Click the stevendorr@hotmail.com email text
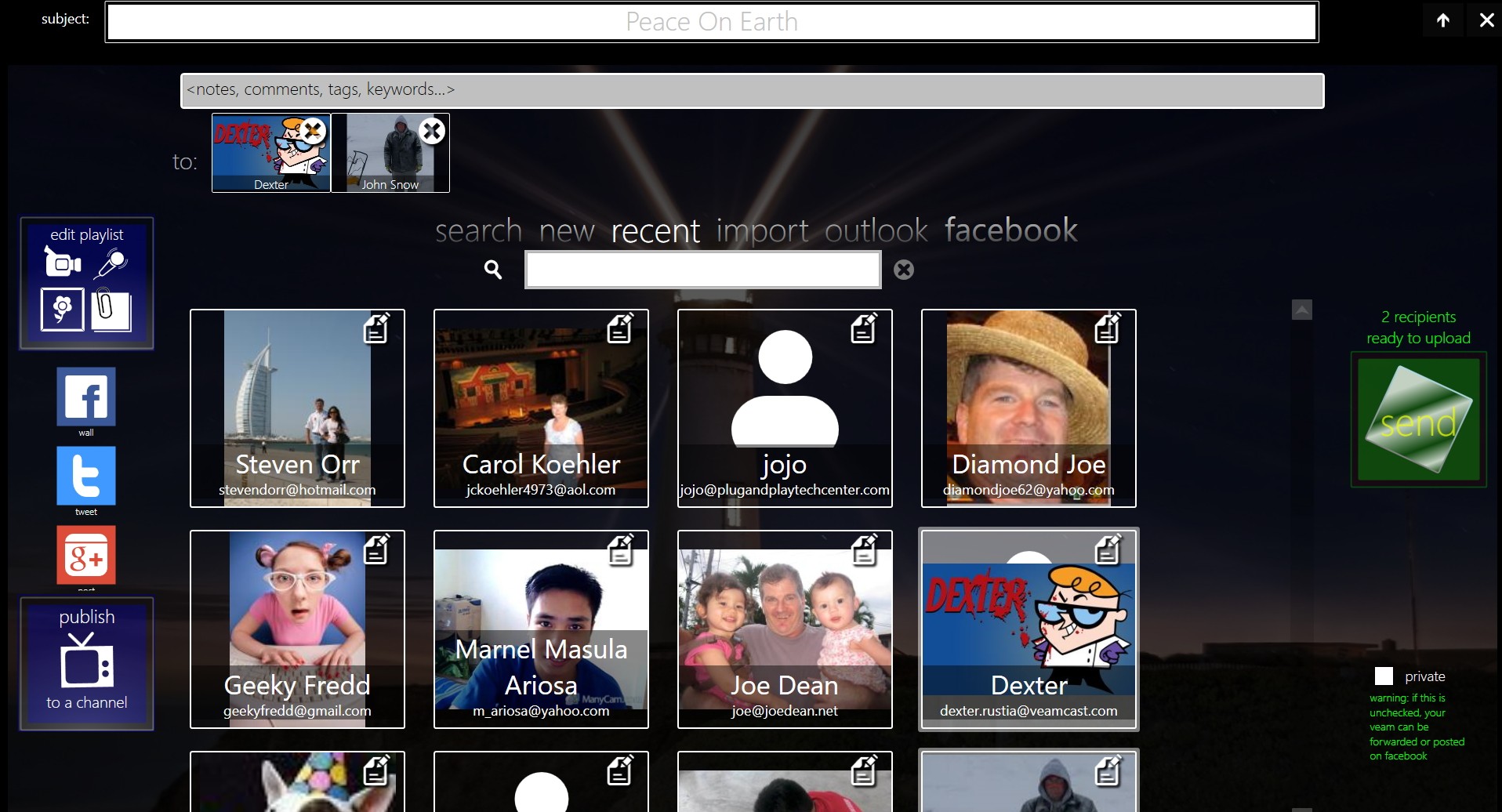This screenshot has height=812, width=1502. point(297,490)
